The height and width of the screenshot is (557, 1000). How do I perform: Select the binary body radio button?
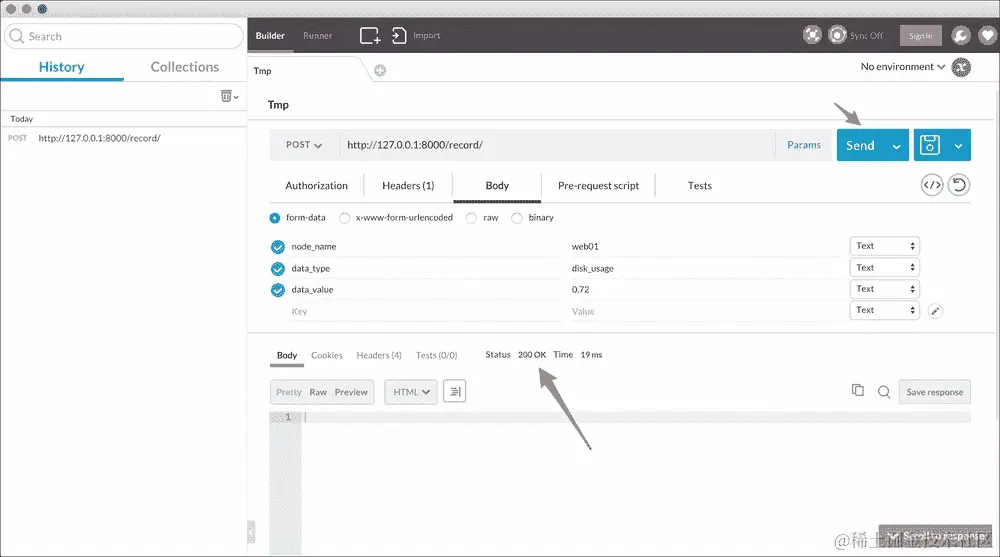(x=517, y=218)
